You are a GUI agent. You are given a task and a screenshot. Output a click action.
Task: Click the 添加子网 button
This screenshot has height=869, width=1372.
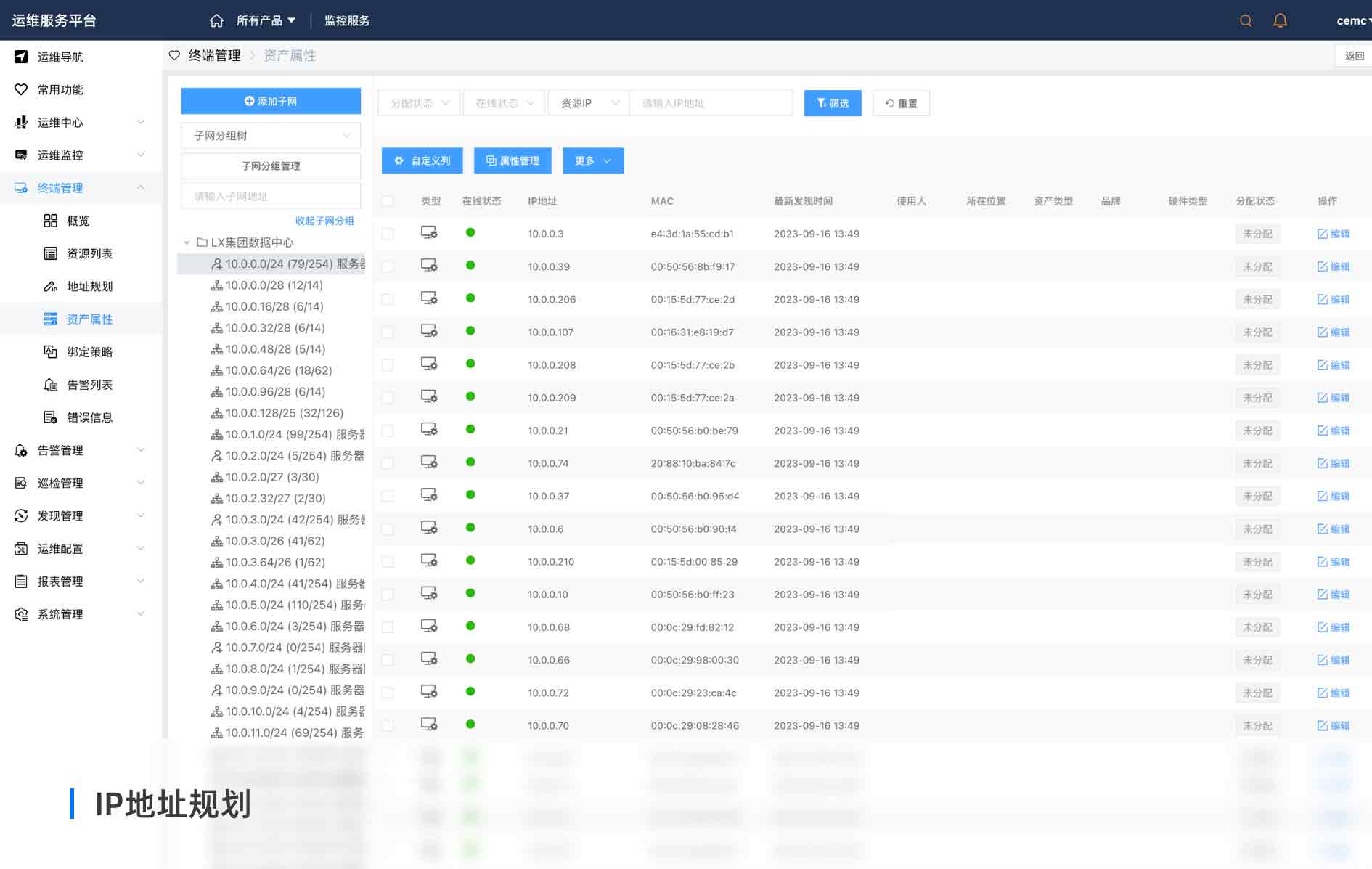(271, 101)
